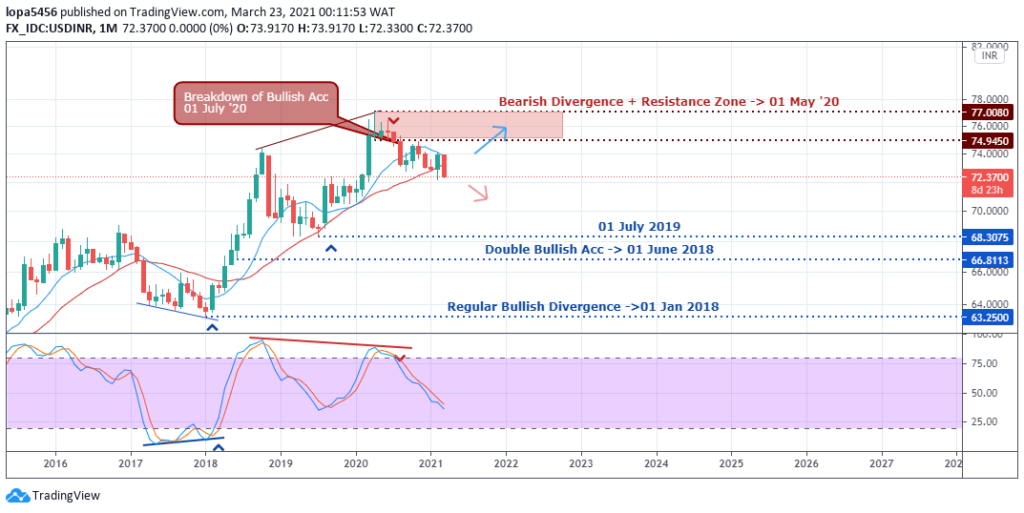This screenshot has width=1024, height=513.
Task: Click the red down-chevron in the resistance zone
Action: click(392, 121)
